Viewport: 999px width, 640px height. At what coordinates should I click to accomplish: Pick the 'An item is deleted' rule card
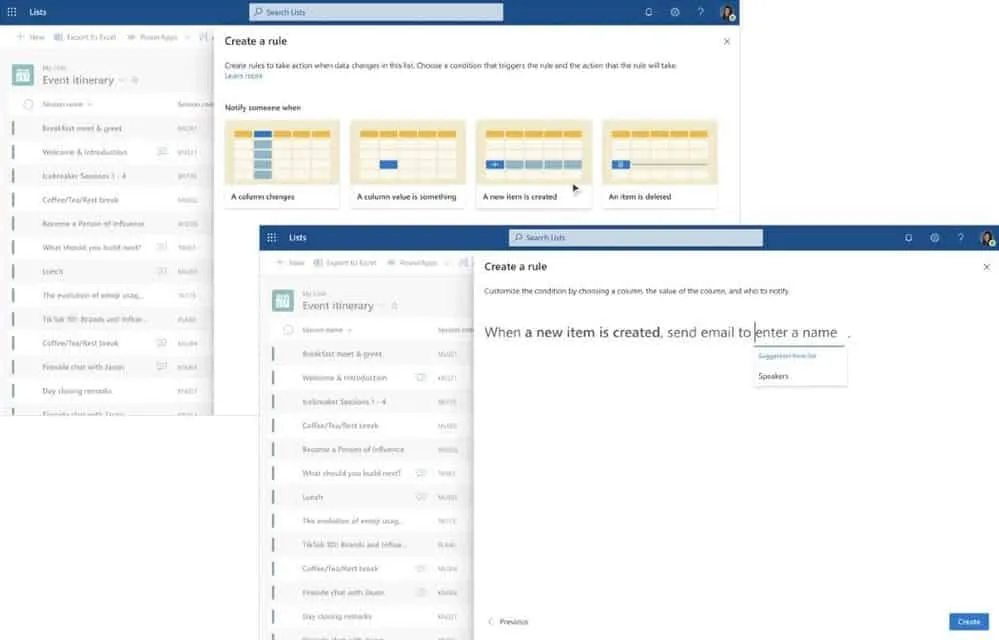click(x=659, y=163)
